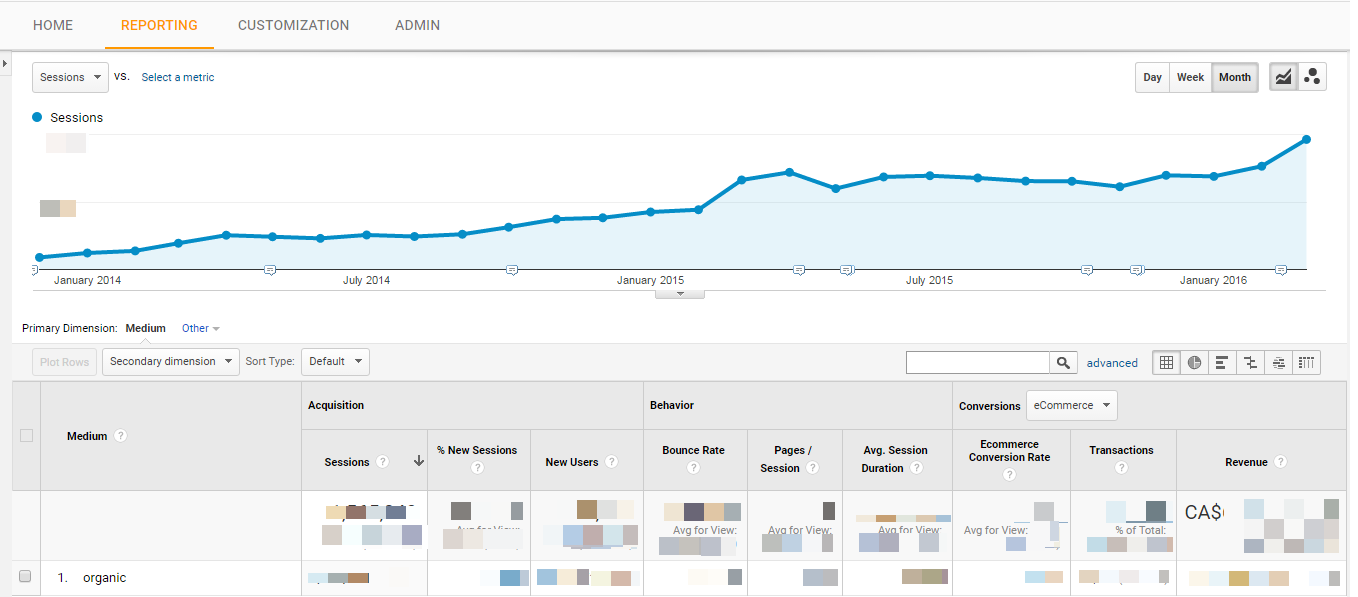This screenshot has width=1358, height=597.
Task: Open annotation marker after January 2016
Action: coord(1281,270)
